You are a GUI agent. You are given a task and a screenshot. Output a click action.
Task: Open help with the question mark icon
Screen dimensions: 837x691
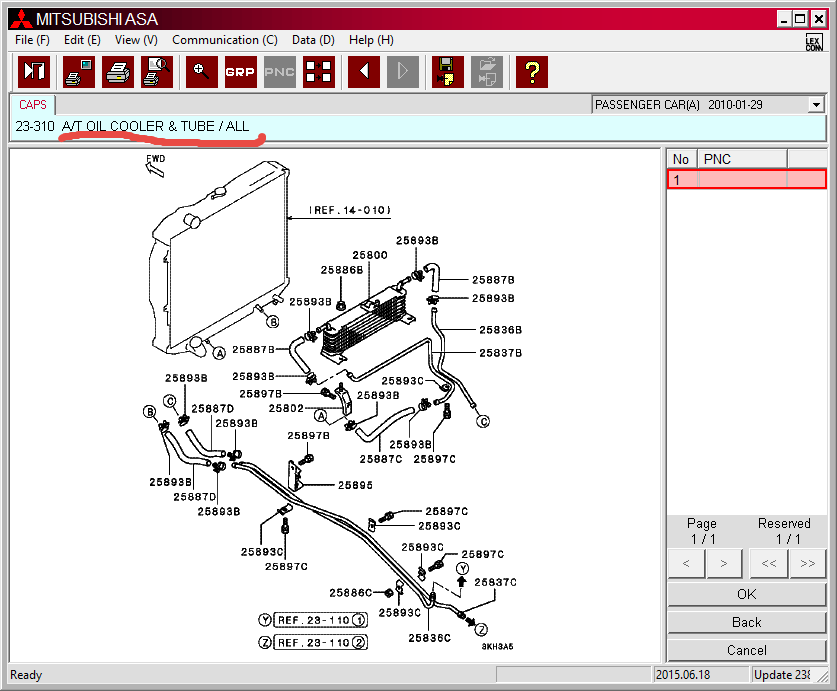[532, 72]
